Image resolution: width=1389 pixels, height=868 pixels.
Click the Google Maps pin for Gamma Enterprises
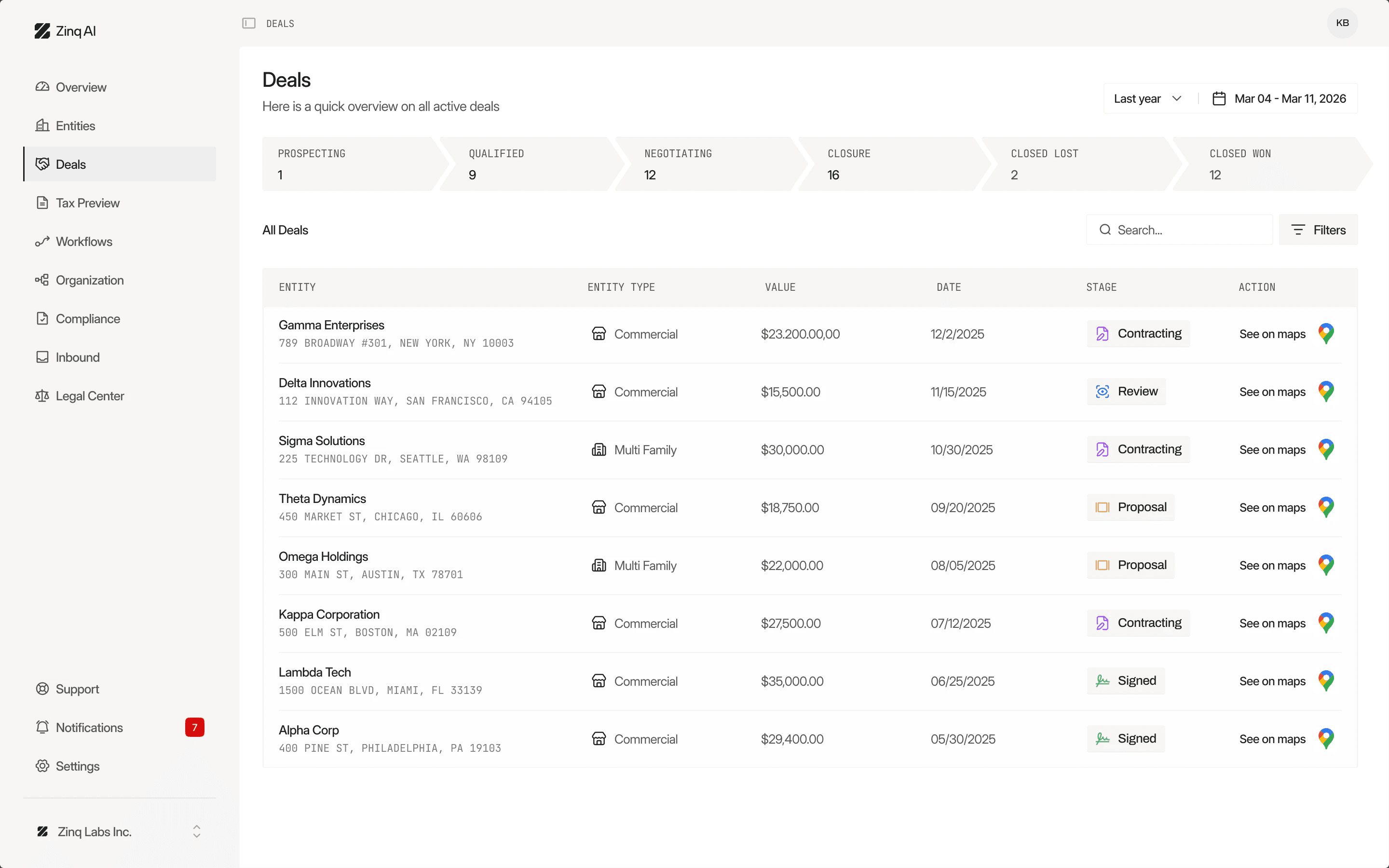[1326, 334]
